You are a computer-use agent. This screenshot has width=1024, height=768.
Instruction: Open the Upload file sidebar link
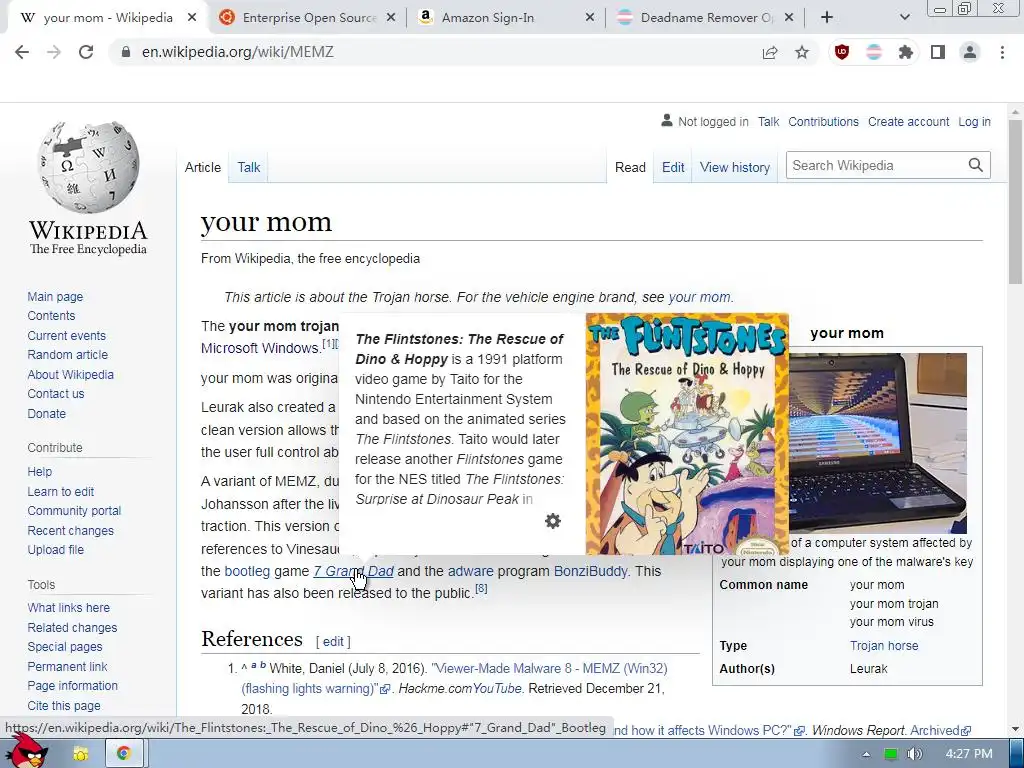coord(56,550)
